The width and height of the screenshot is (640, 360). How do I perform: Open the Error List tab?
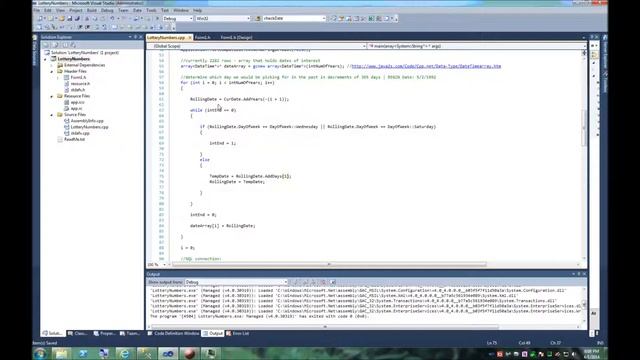[238, 333]
